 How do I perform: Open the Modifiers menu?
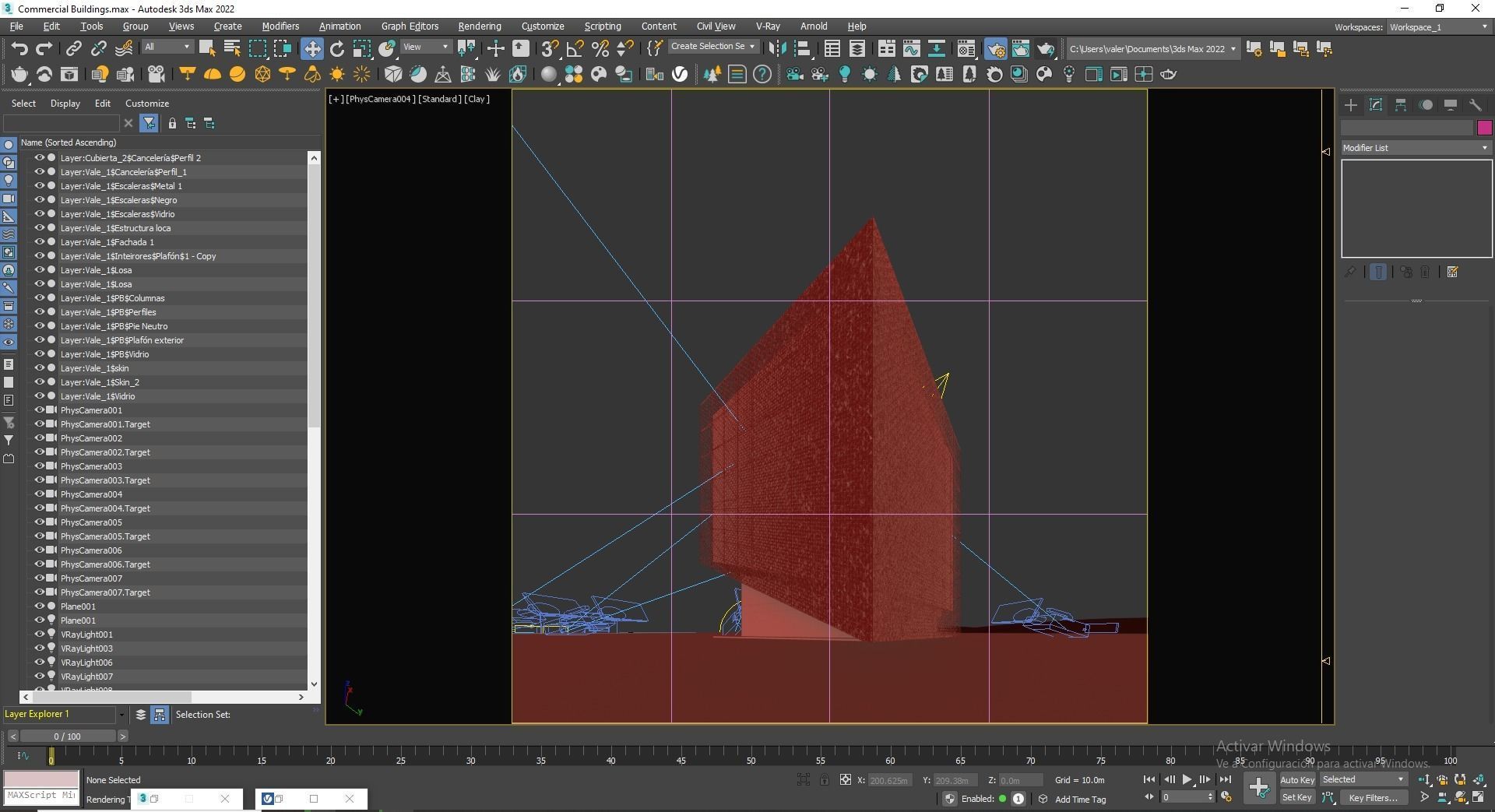280,26
